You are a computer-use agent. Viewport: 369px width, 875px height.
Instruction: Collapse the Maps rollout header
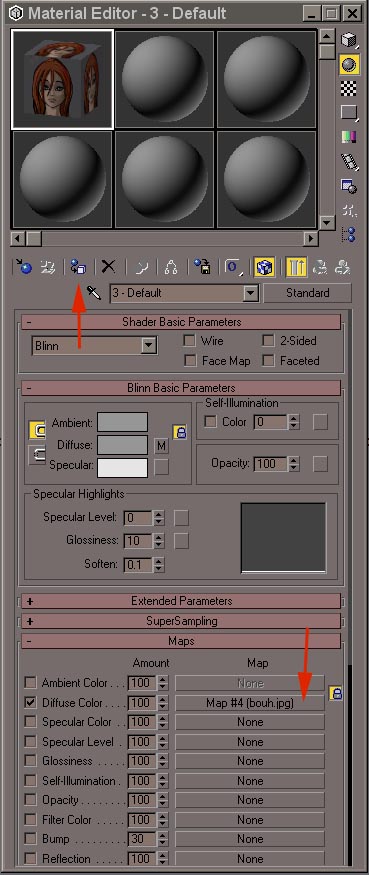point(181,641)
